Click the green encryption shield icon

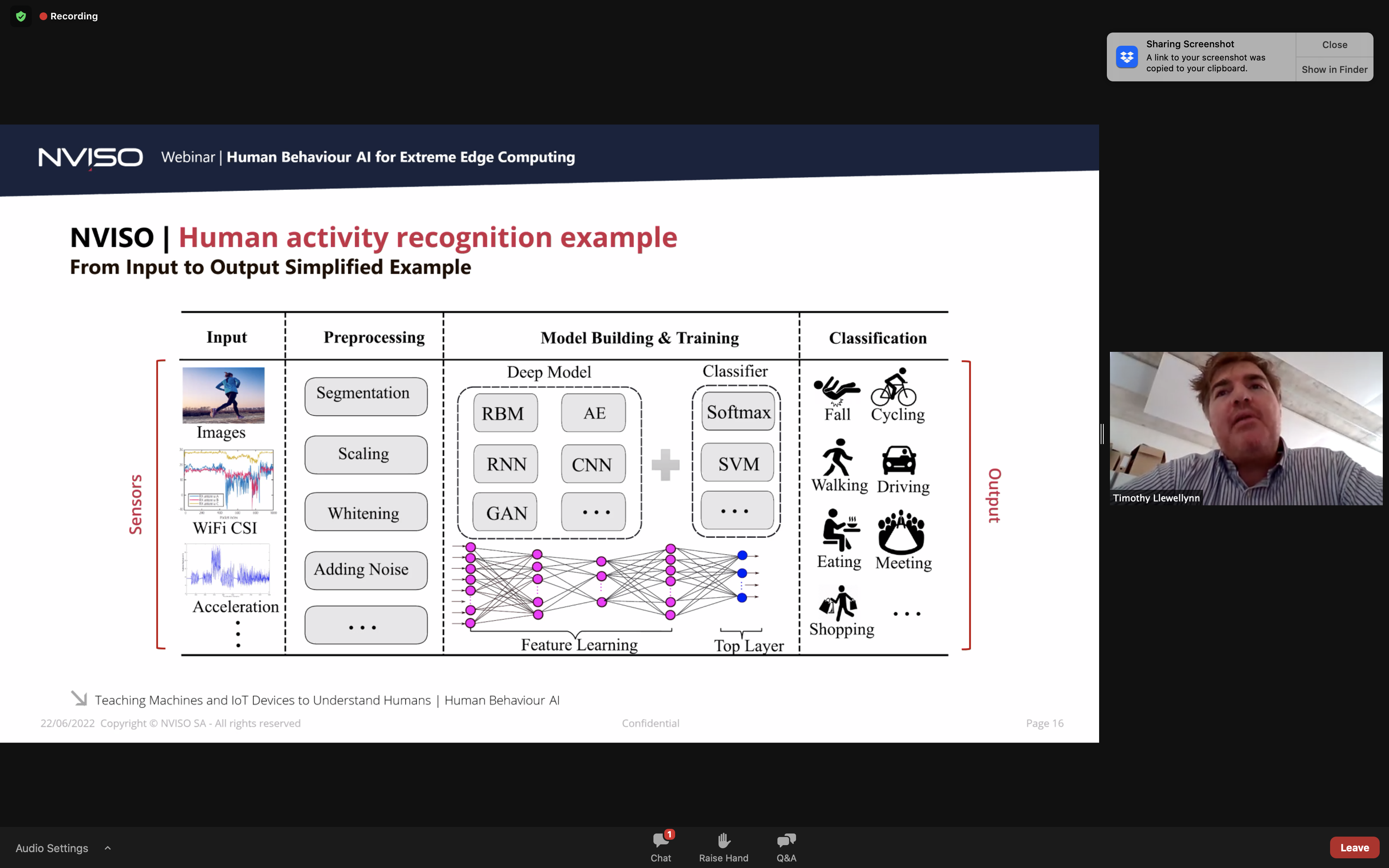click(21, 16)
